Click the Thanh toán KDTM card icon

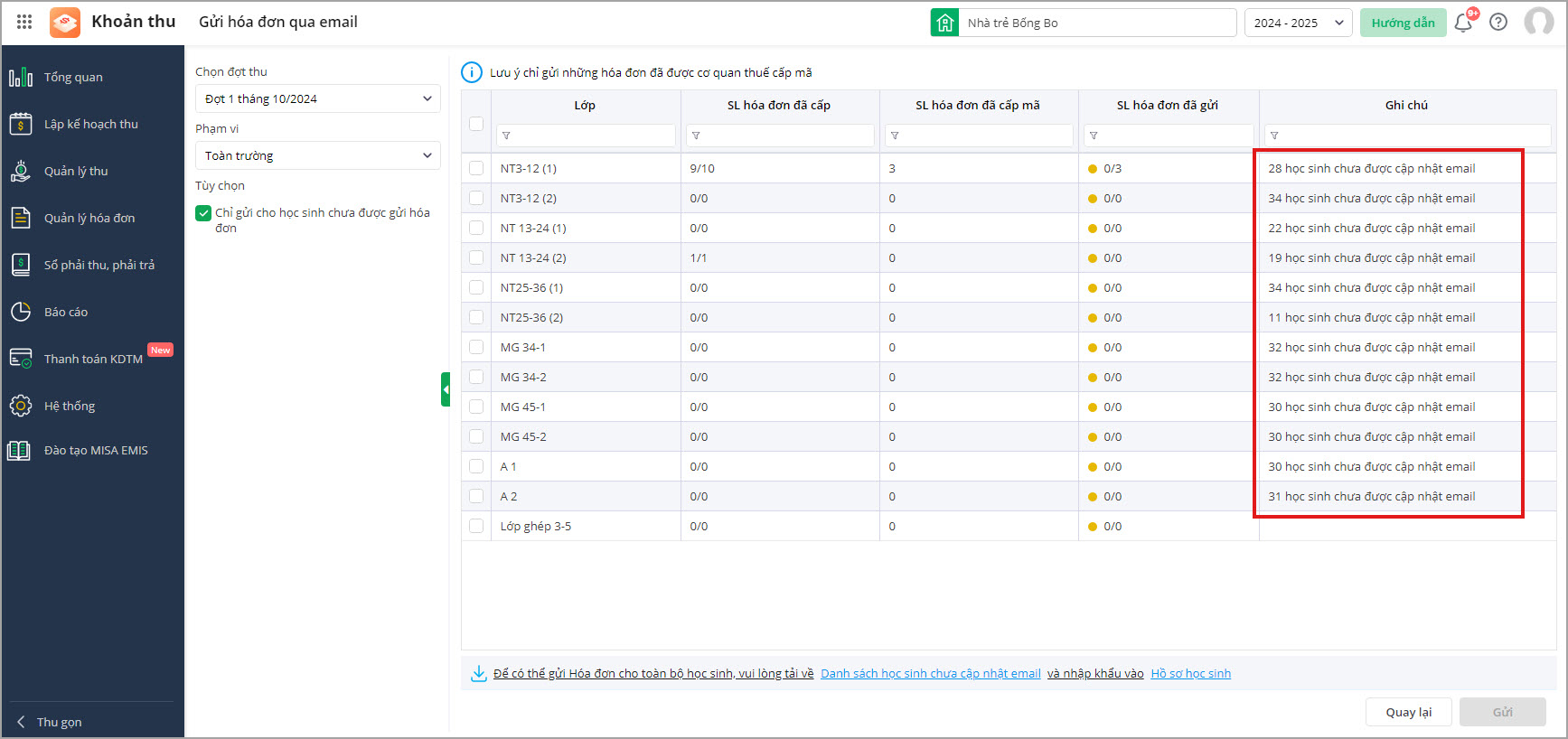[20, 359]
